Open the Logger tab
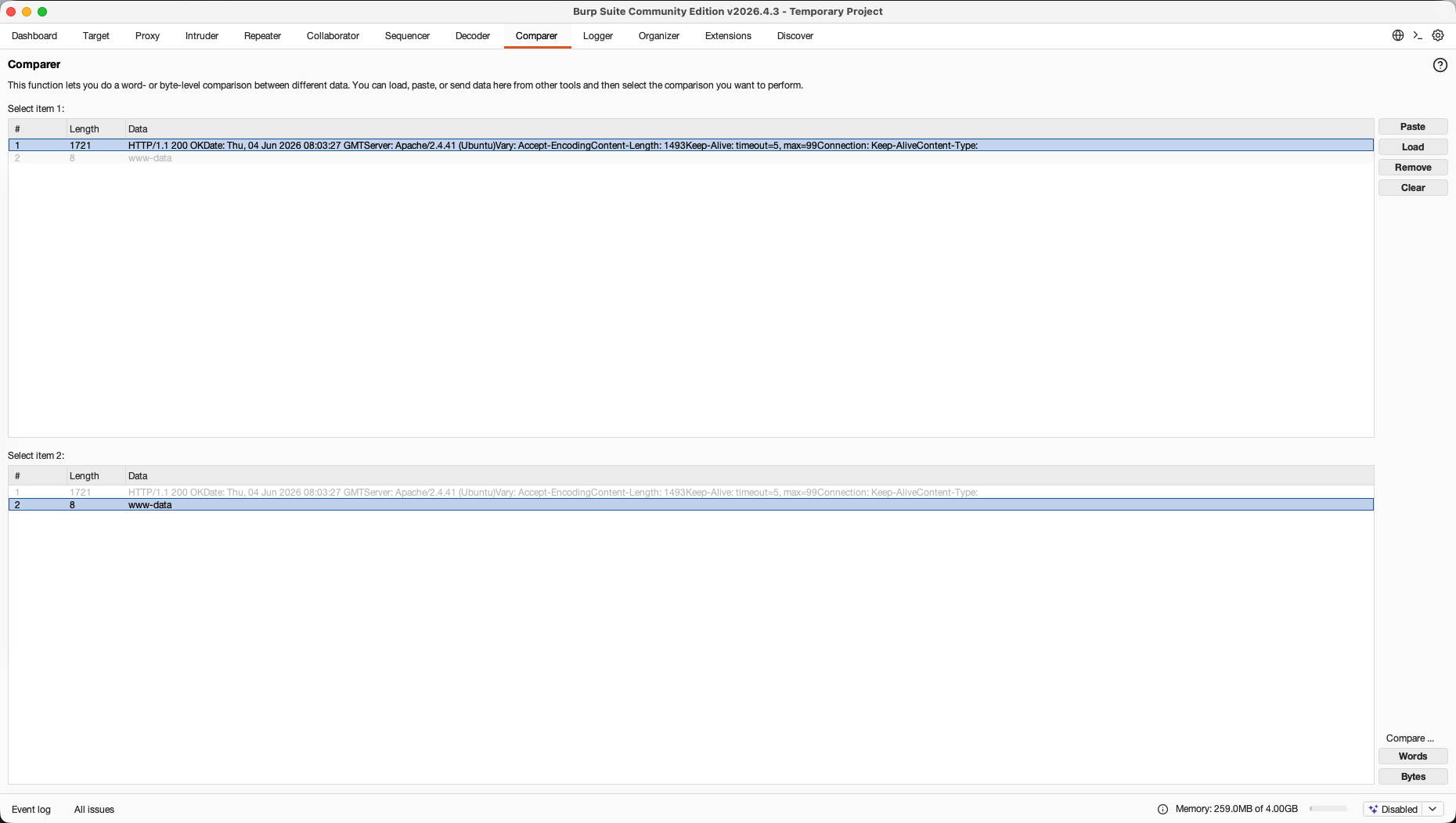 [598, 36]
